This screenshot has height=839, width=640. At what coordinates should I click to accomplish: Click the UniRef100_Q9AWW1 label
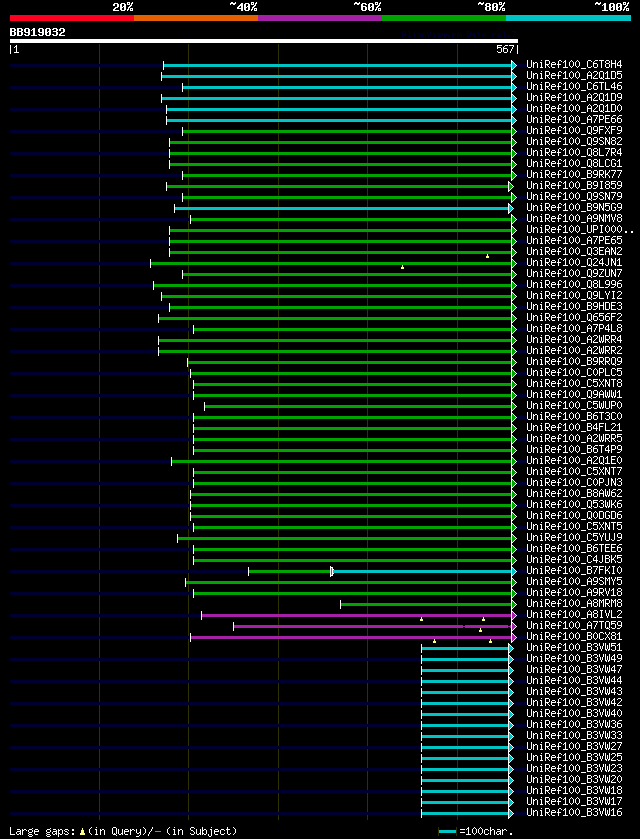574,395
